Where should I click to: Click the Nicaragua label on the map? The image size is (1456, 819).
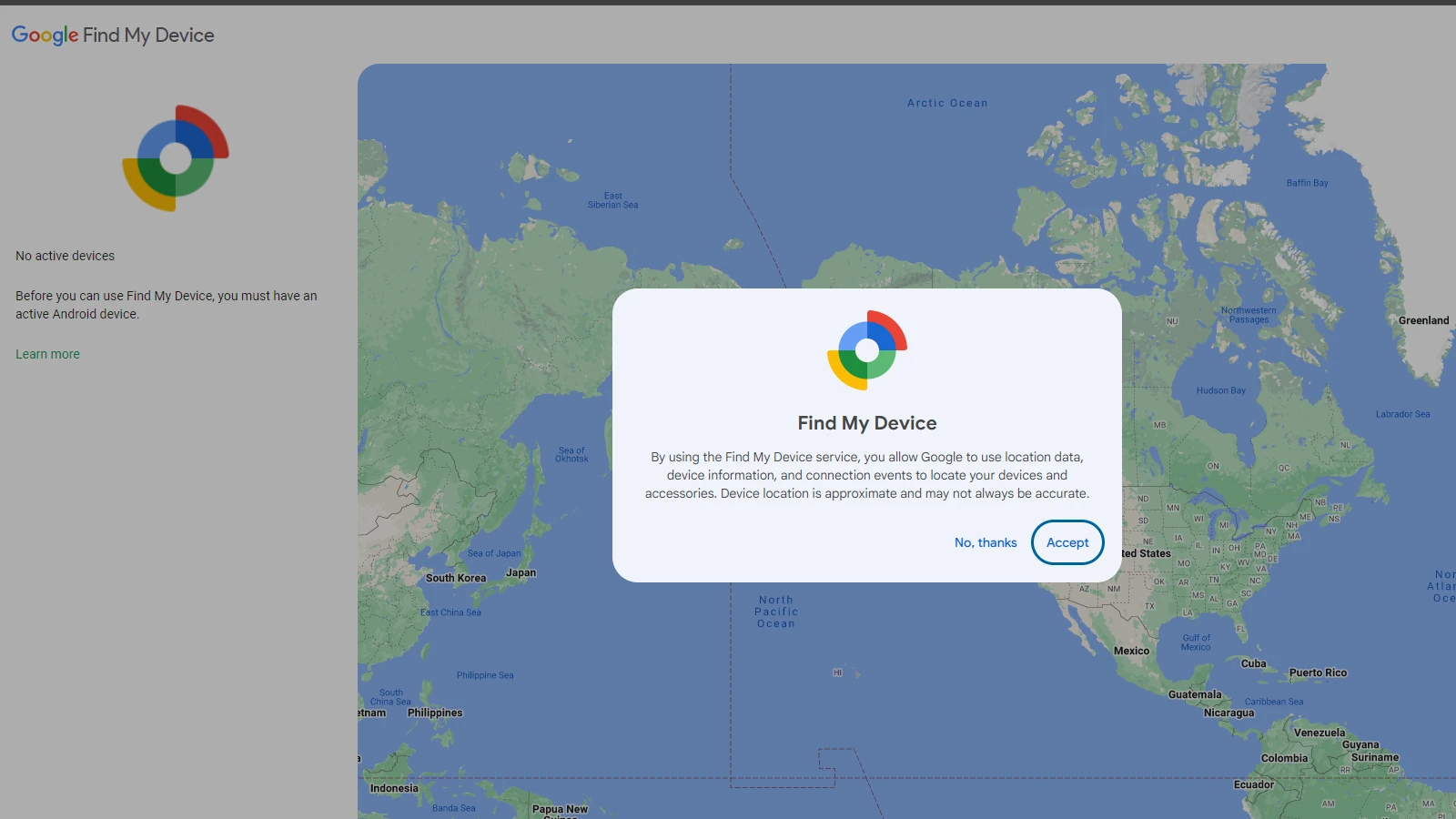click(1229, 713)
